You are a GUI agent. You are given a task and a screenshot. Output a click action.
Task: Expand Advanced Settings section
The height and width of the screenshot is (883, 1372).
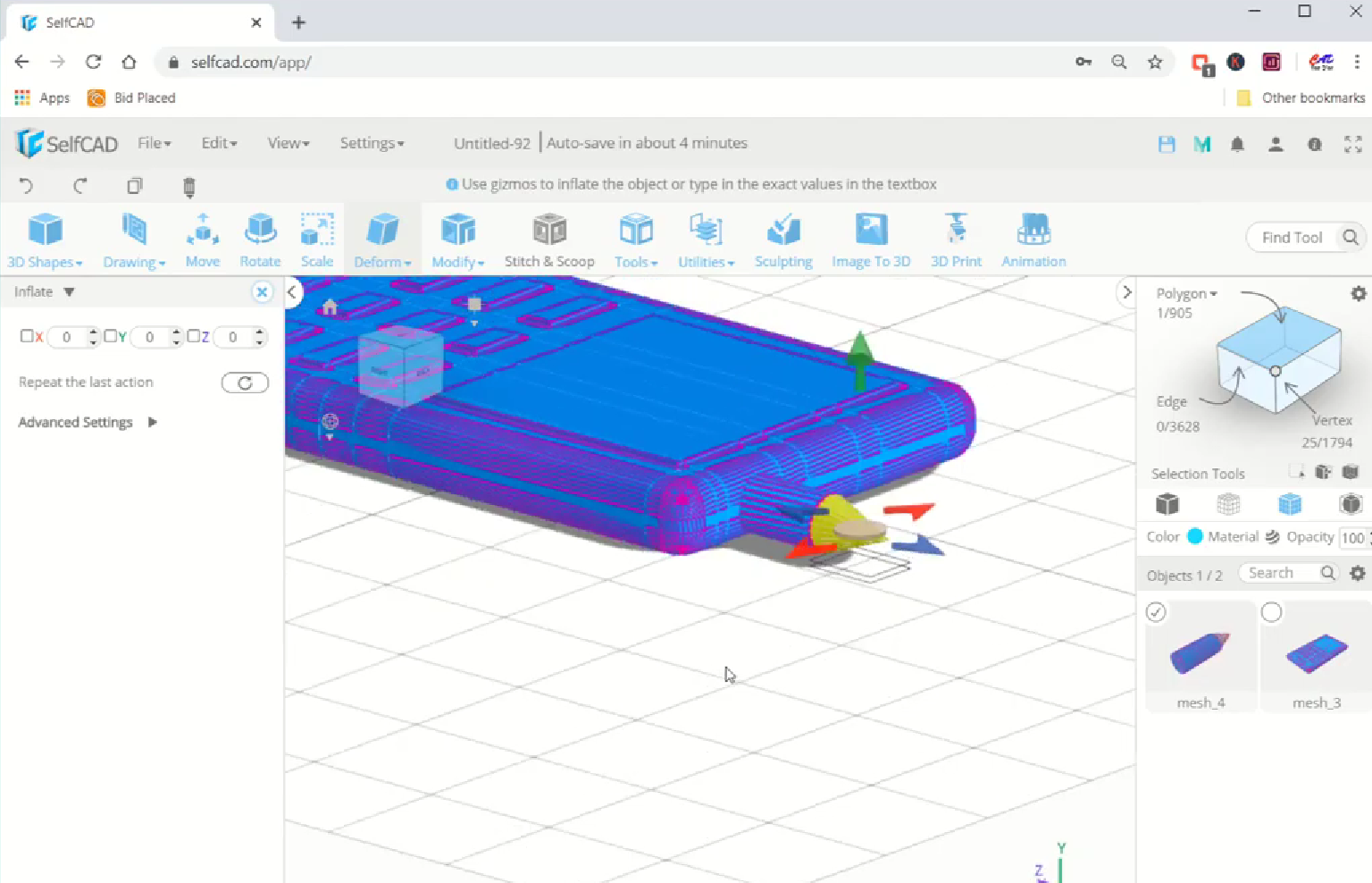87,422
